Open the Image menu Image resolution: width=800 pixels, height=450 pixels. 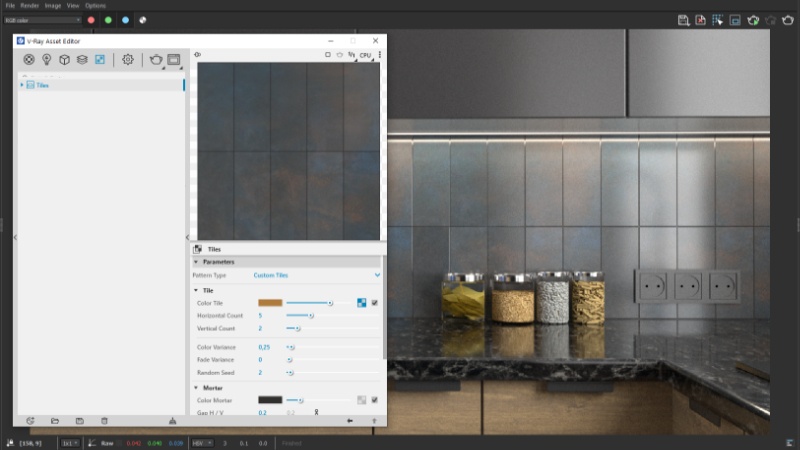point(53,6)
